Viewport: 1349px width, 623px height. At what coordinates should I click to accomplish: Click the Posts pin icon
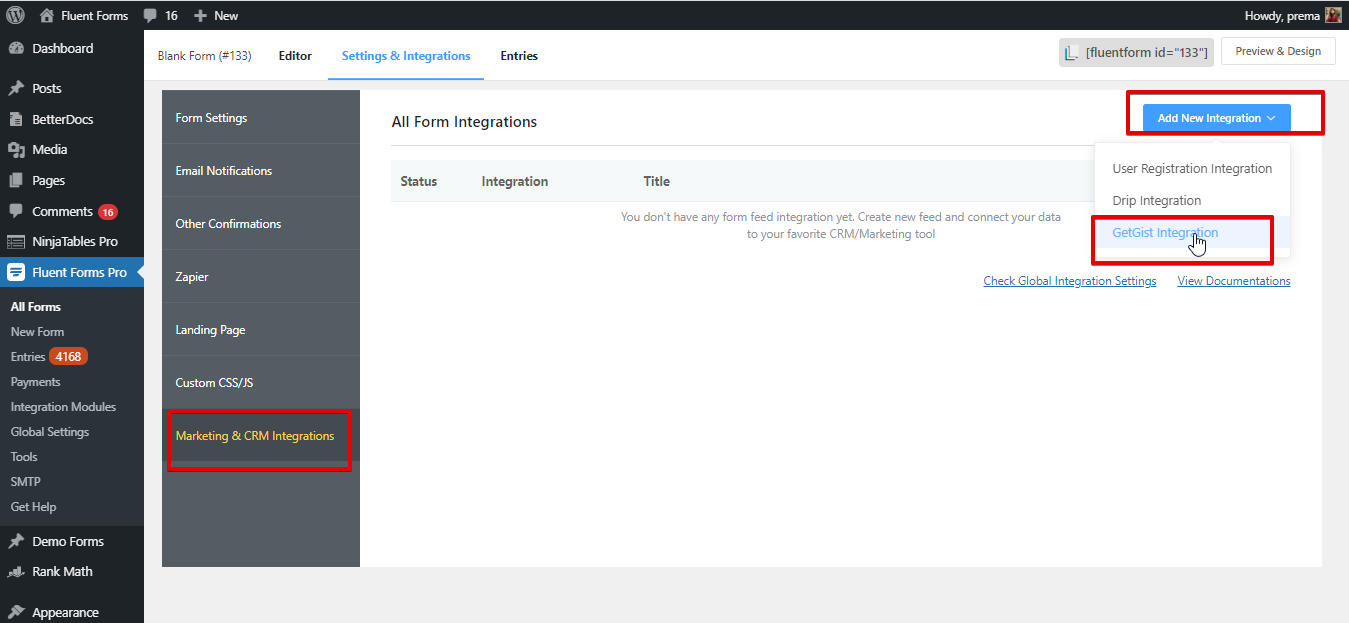coord(16,88)
